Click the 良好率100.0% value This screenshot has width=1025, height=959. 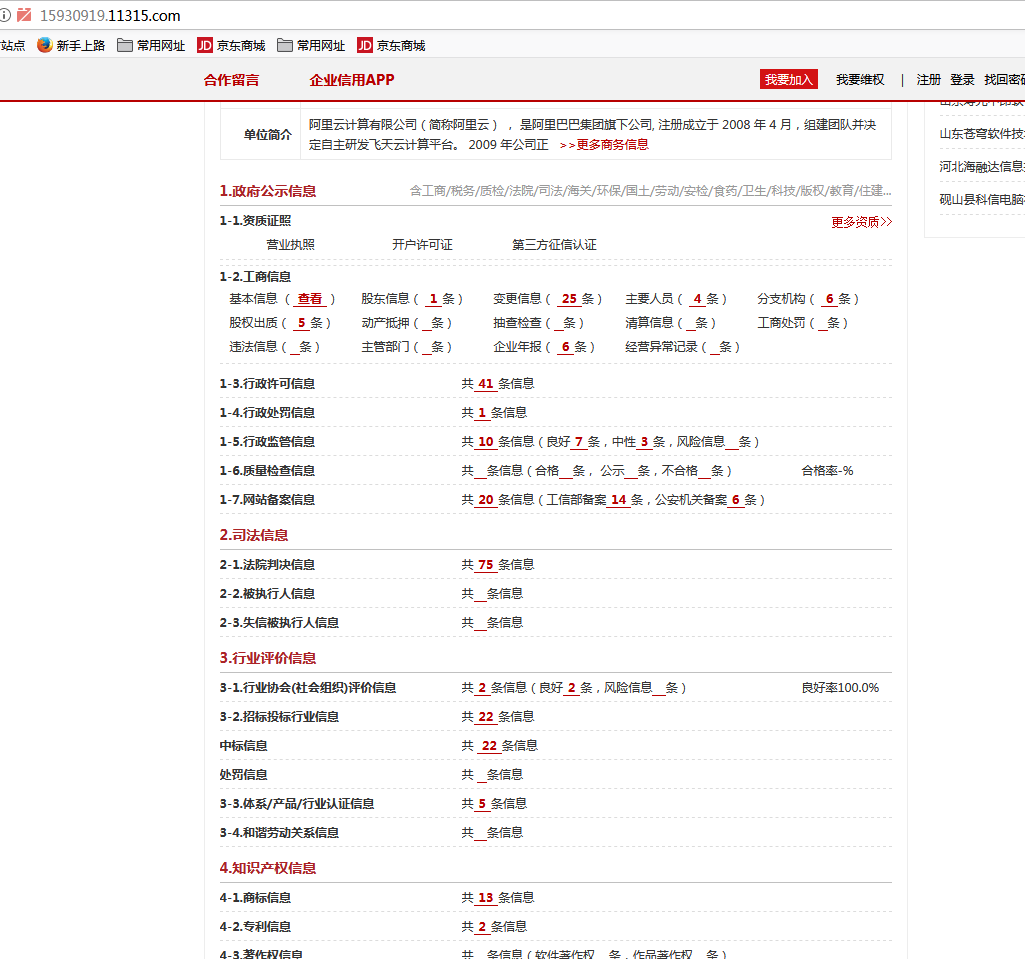coord(840,688)
